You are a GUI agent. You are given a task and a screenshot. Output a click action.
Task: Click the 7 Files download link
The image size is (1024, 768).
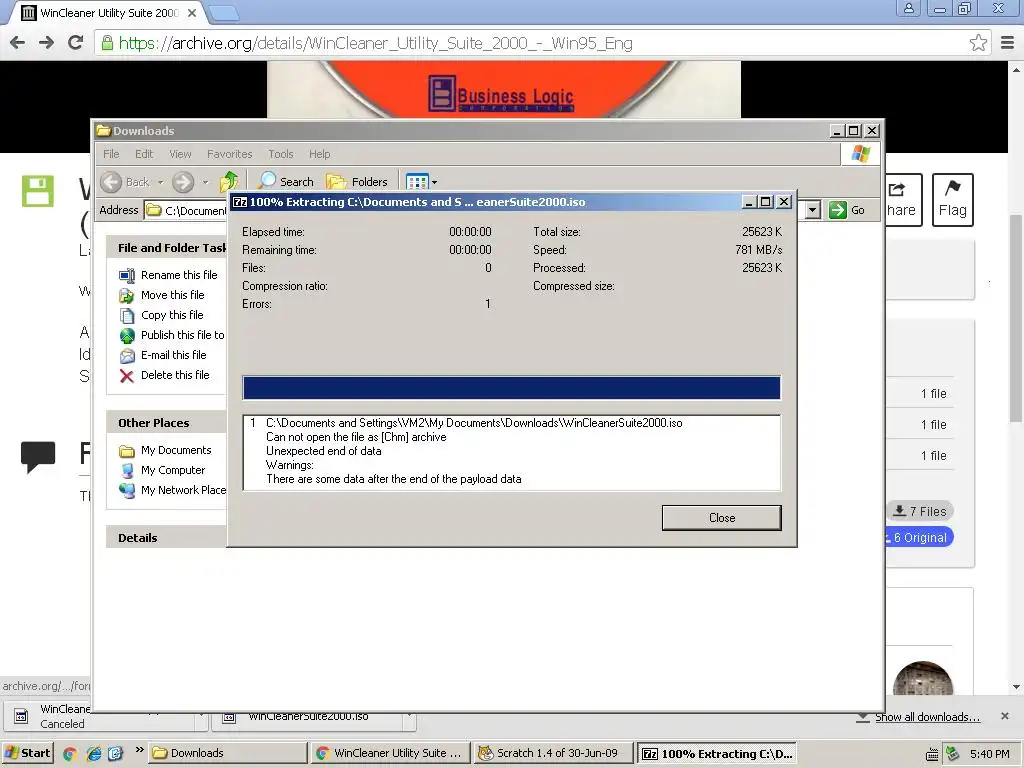tap(920, 511)
